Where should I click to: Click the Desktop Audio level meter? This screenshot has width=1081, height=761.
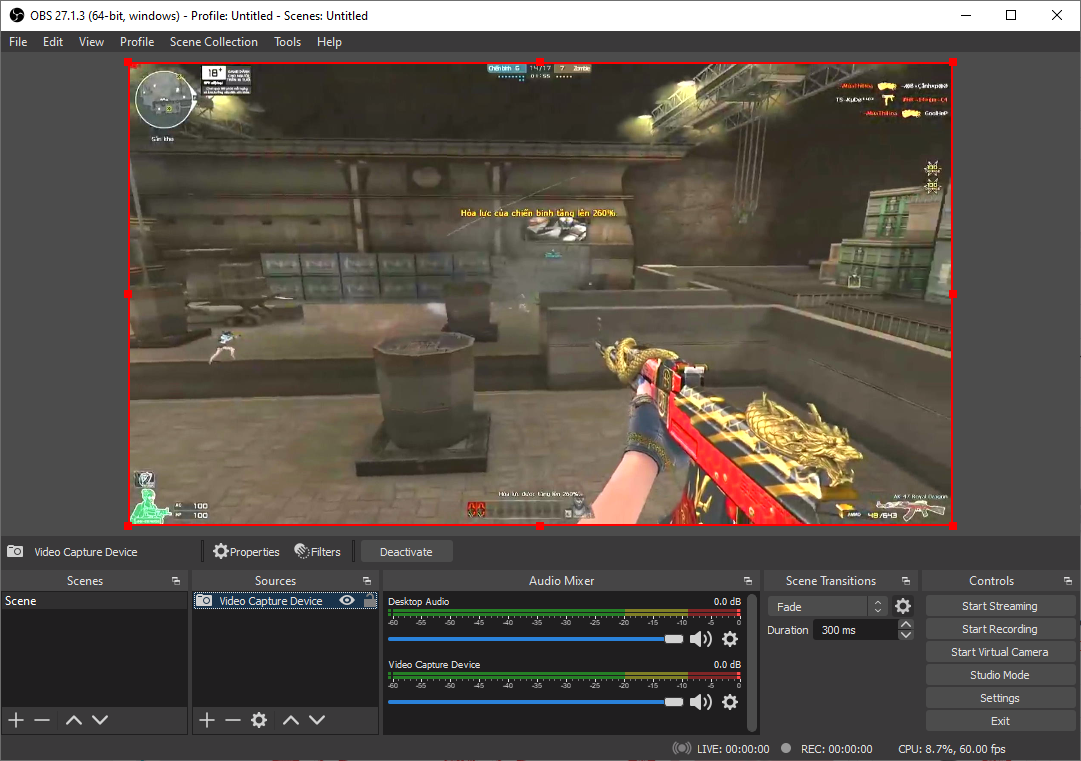tap(564, 612)
